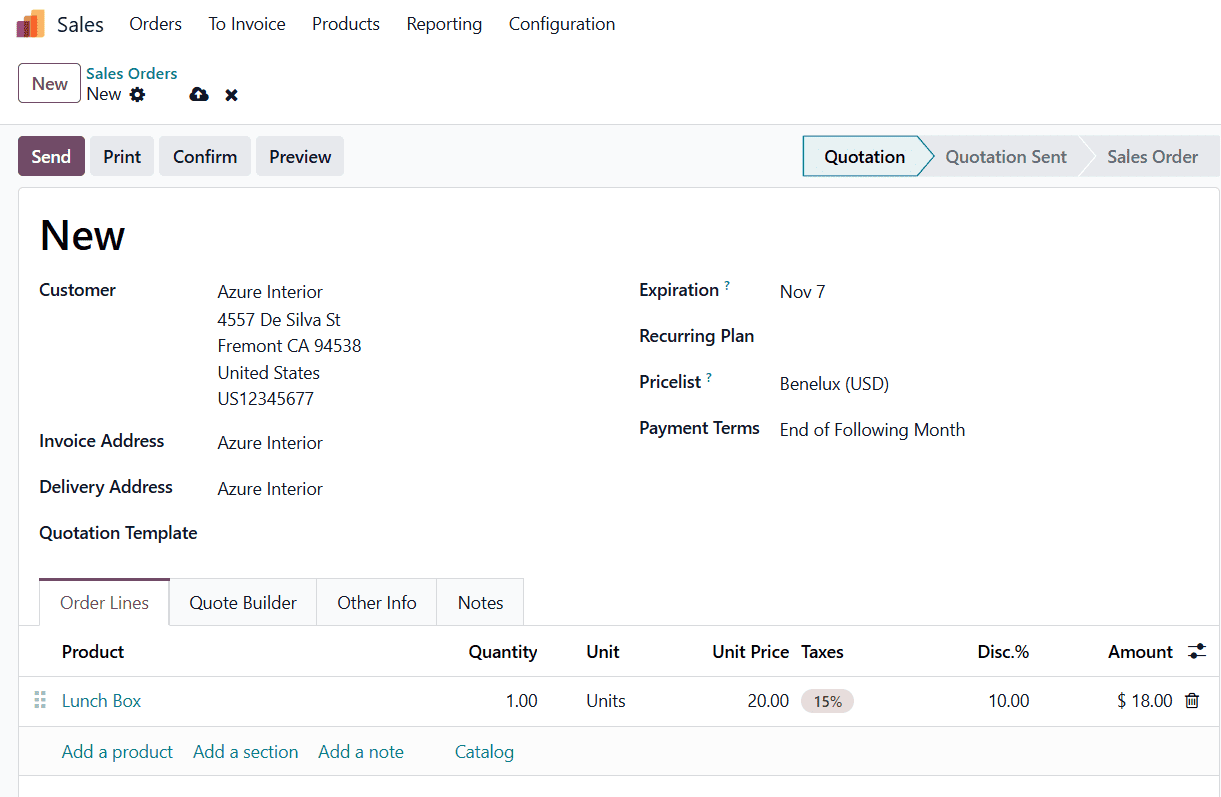This screenshot has height=797, width=1221.
Task: Save record with cloud upload icon
Action: click(x=199, y=95)
